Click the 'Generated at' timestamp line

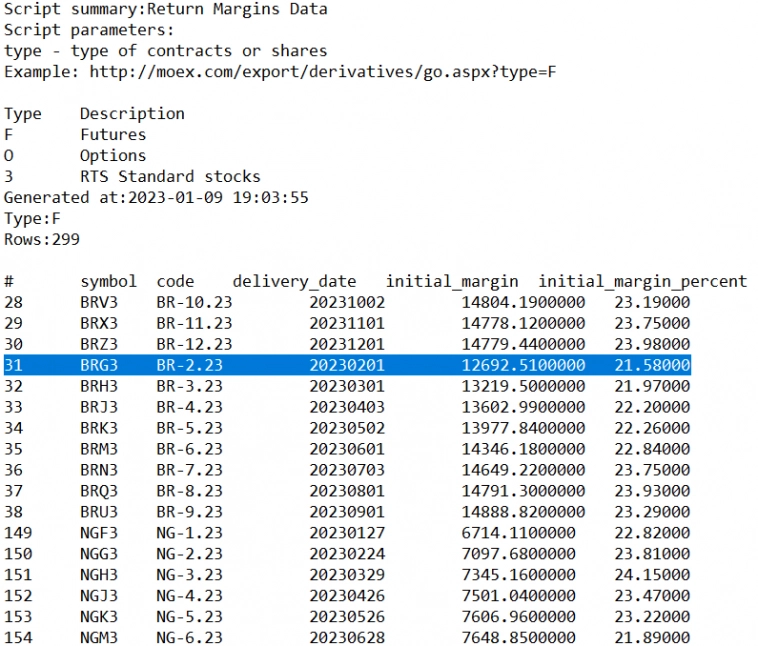point(156,197)
